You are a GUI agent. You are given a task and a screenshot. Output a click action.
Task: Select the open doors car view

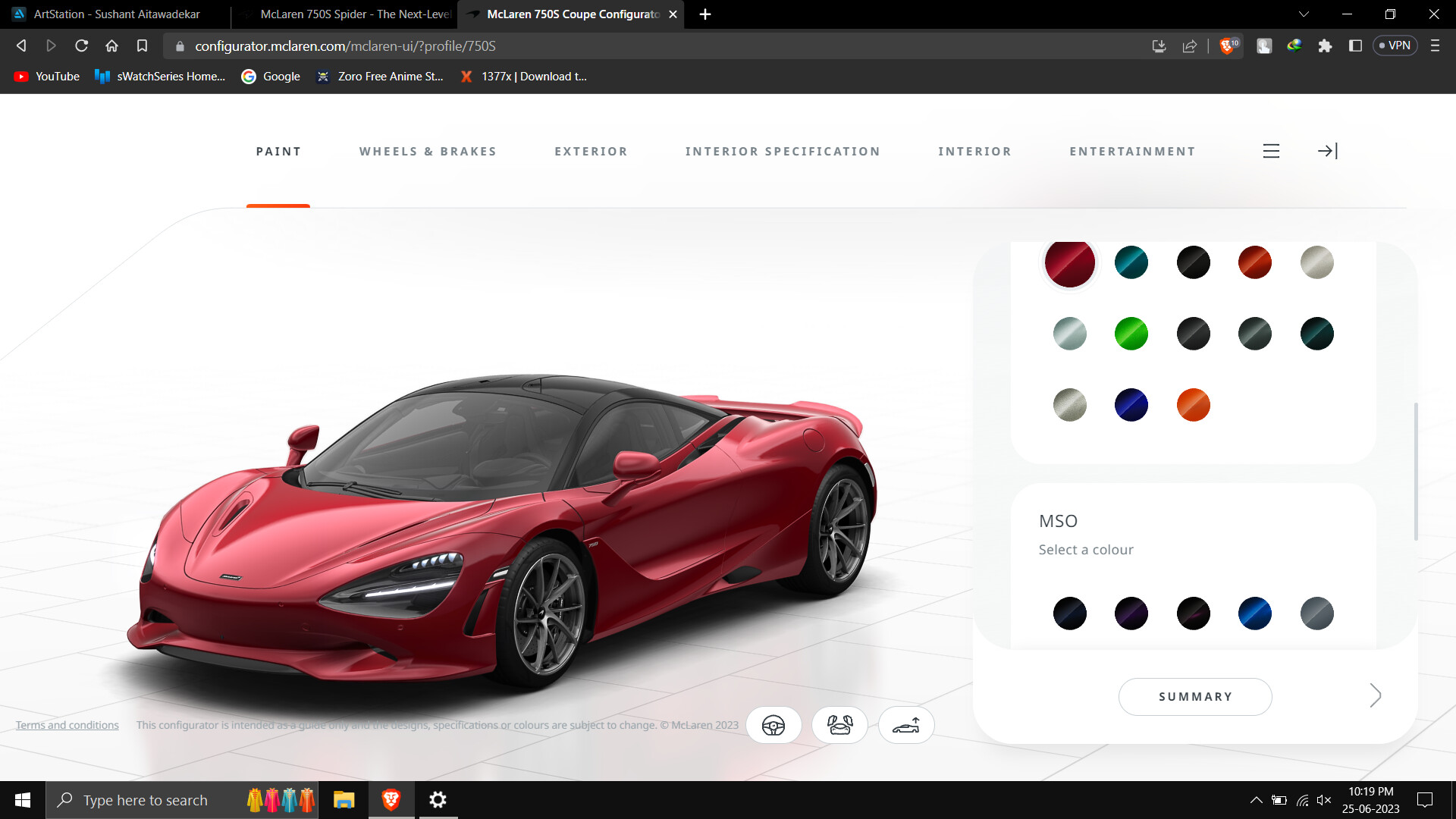point(839,725)
